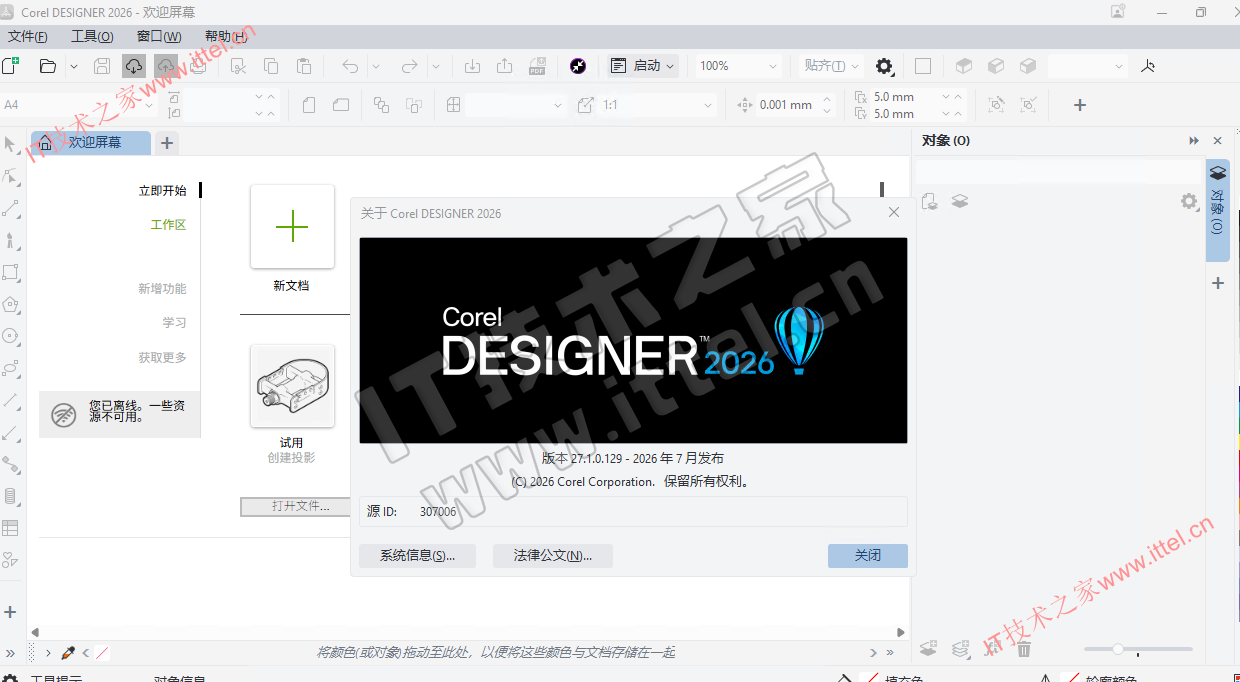Close the About dialog with X
This screenshot has width=1240, height=682.
tap(894, 212)
